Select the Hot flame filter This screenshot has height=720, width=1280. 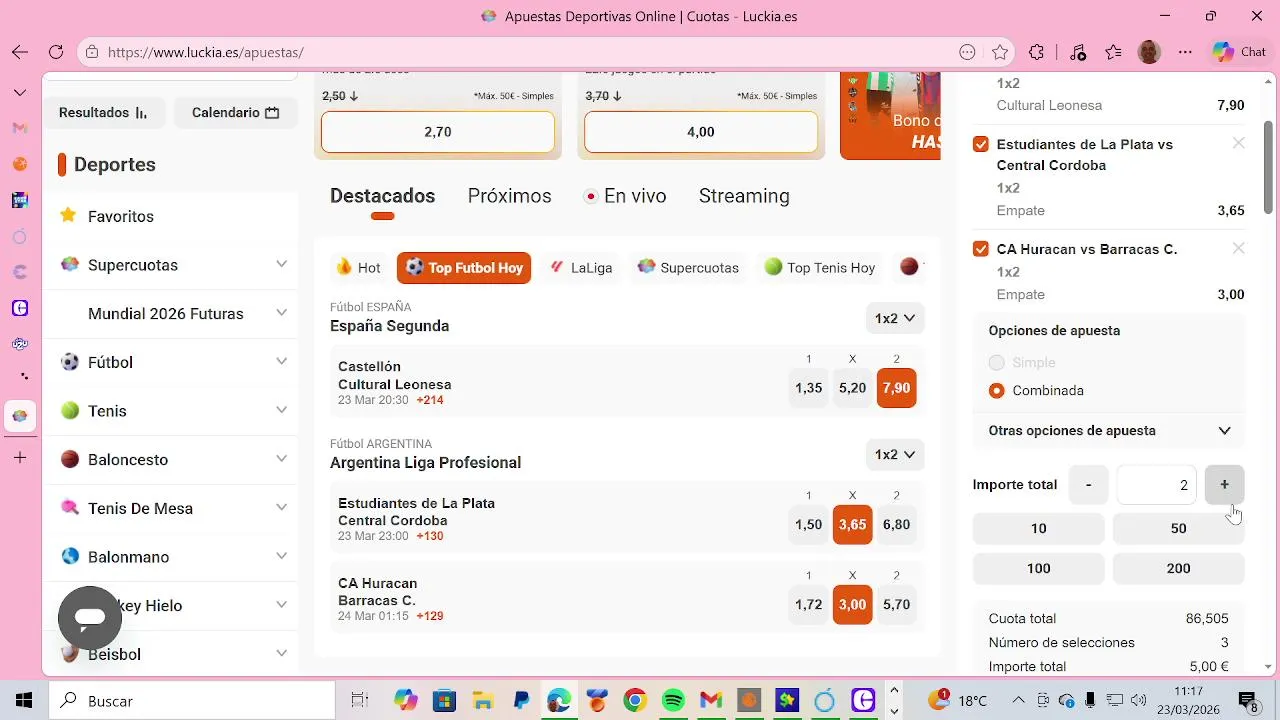pos(358,268)
